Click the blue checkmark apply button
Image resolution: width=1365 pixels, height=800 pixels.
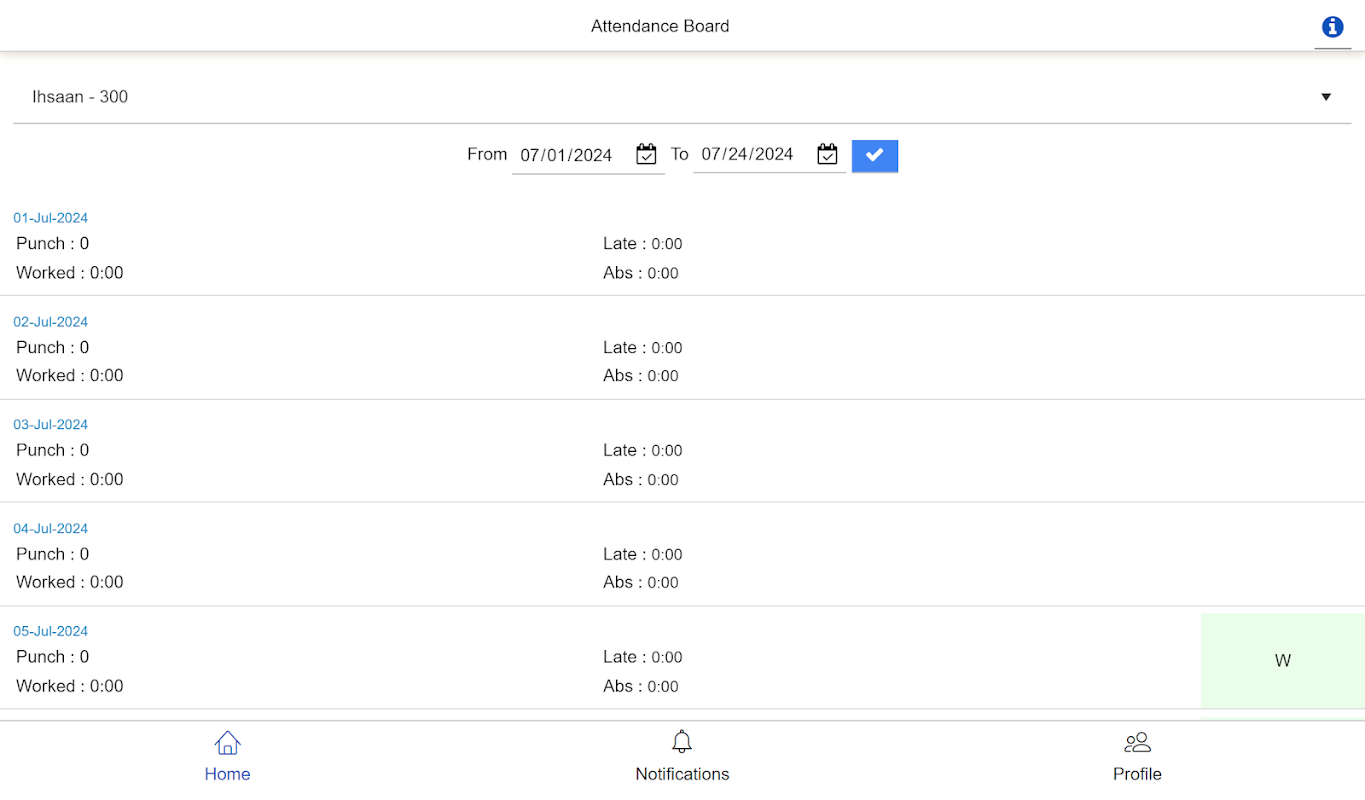pyautogui.click(x=875, y=155)
